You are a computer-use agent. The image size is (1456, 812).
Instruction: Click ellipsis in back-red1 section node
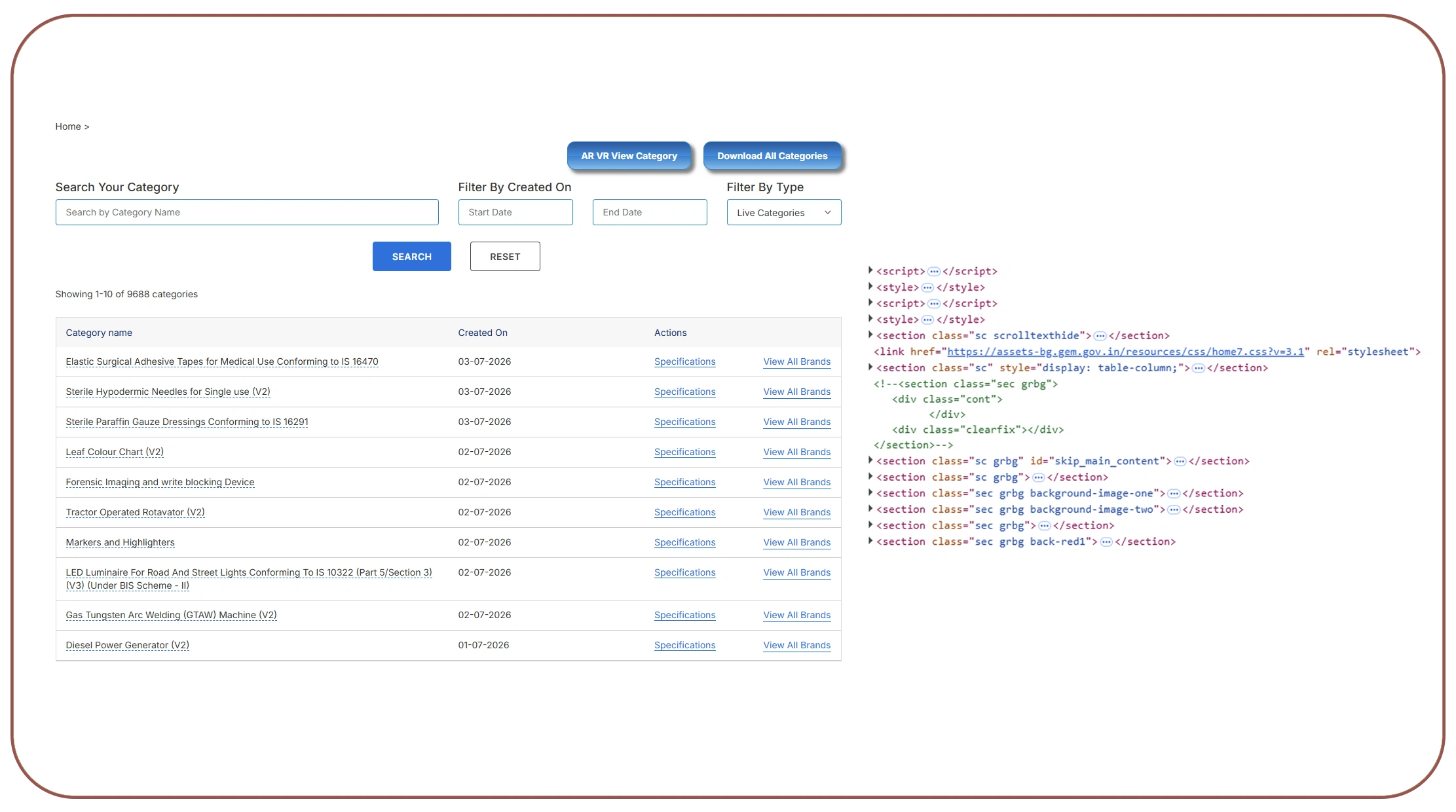coord(1106,542)
